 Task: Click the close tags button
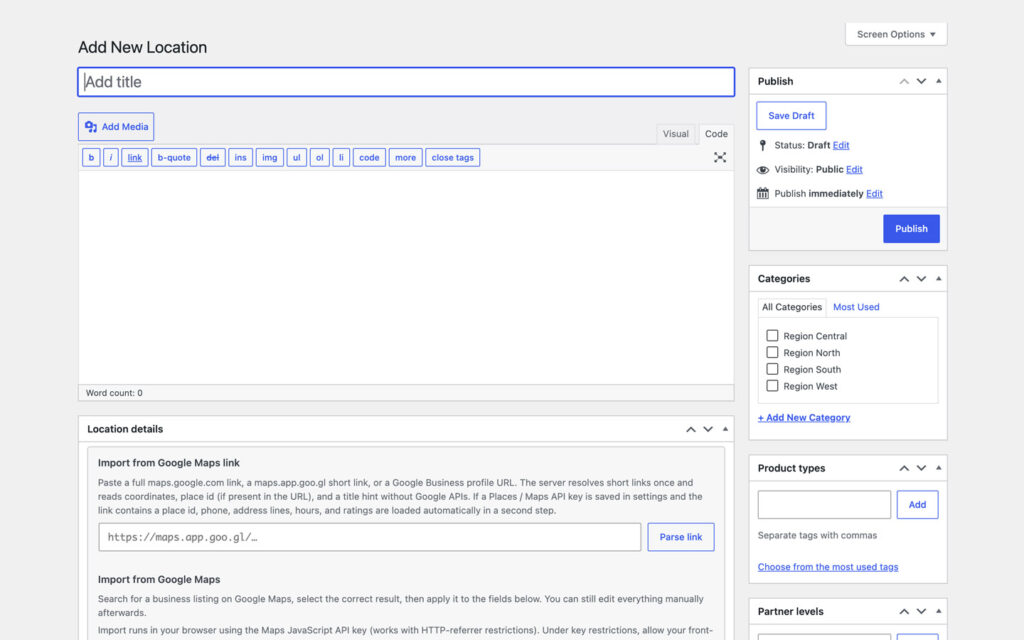pyautogui.click(x=453, y=157)
